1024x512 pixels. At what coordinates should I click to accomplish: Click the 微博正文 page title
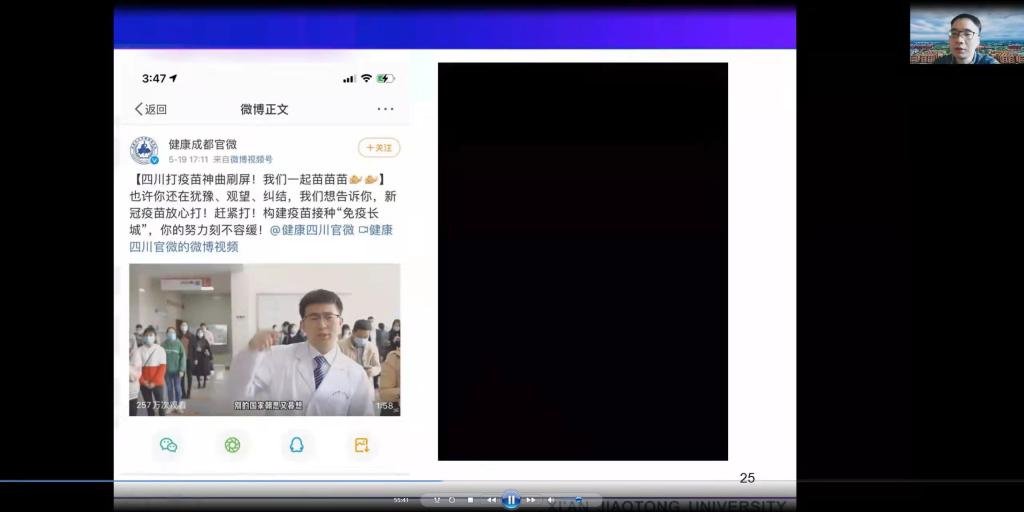(264, 109)
